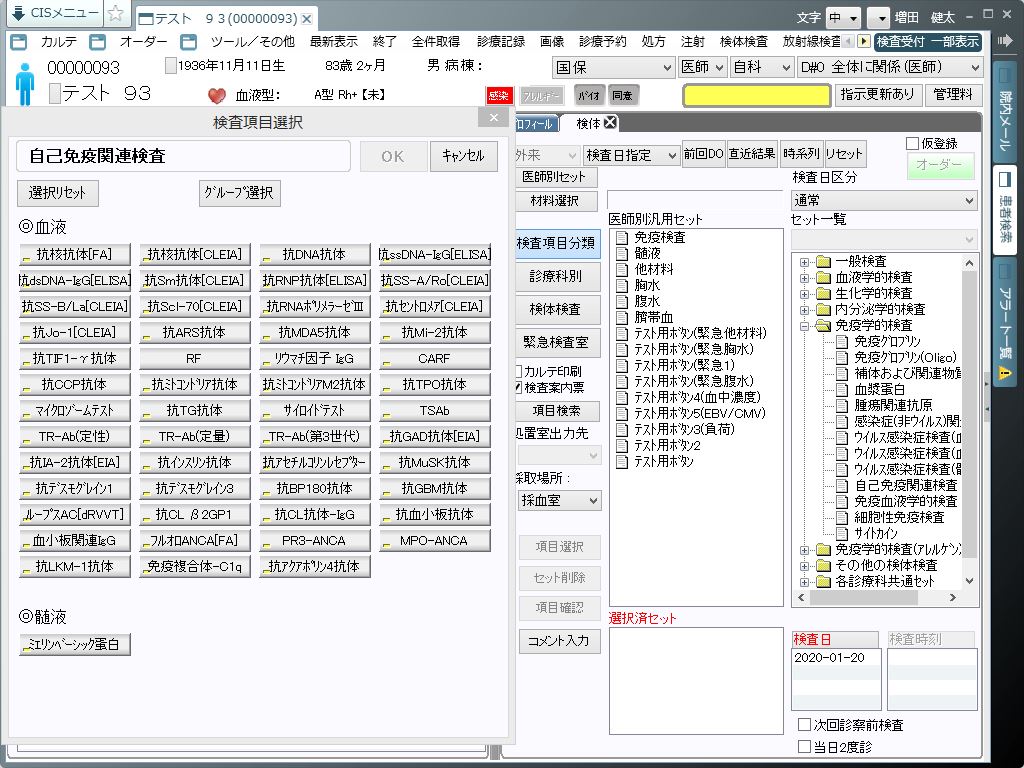Click the folder icon beside 一般検査
The image size is (1024, 768).
click(824, 262)
